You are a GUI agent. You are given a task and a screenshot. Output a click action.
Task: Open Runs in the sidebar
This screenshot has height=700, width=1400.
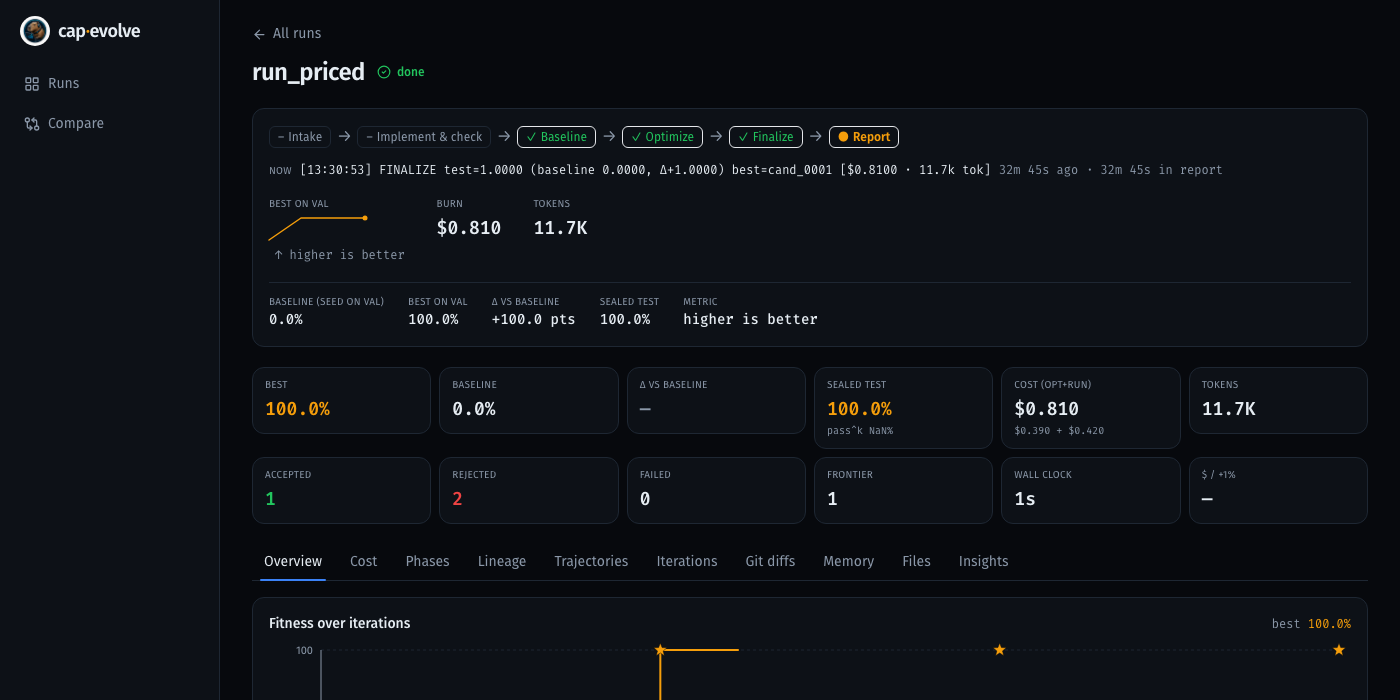point(110,84)
